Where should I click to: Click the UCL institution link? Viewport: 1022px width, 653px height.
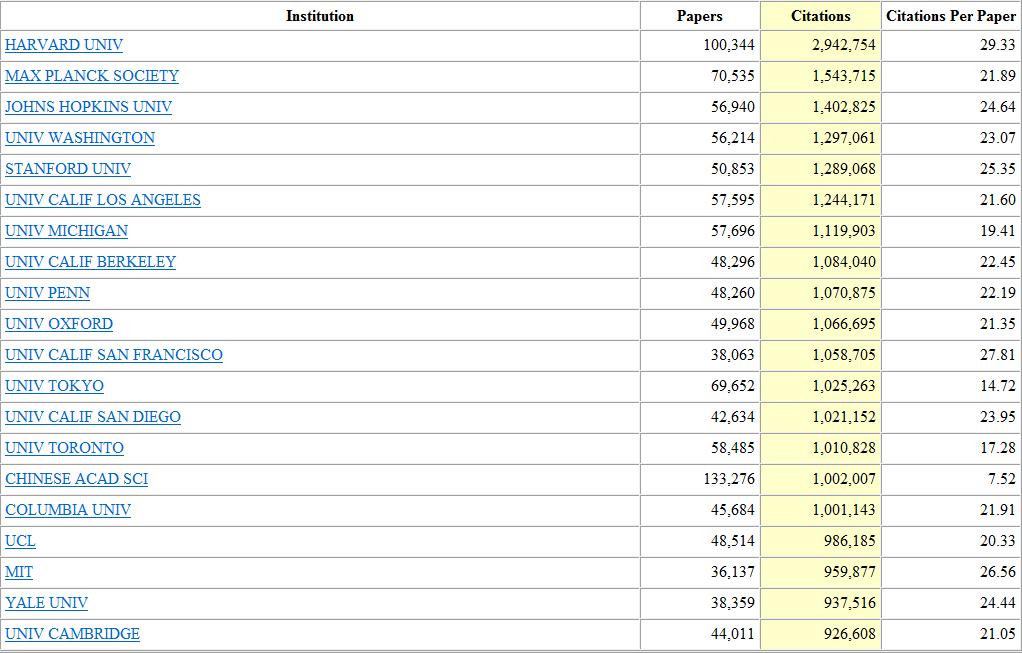click(20, 541)
